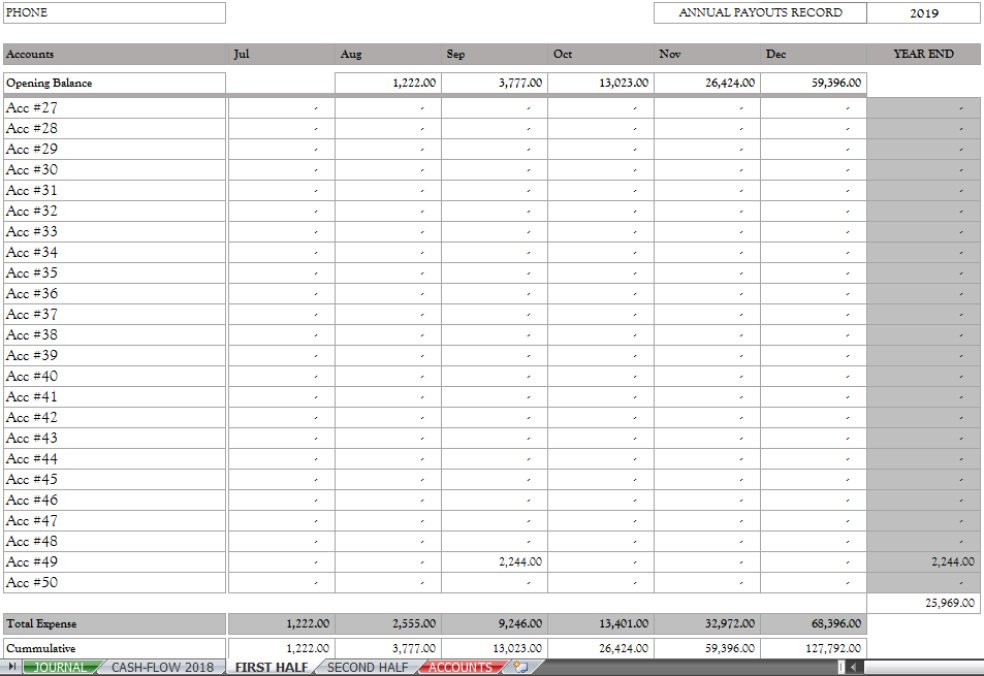Click the 2019 year cell

(x=923, y=13)
